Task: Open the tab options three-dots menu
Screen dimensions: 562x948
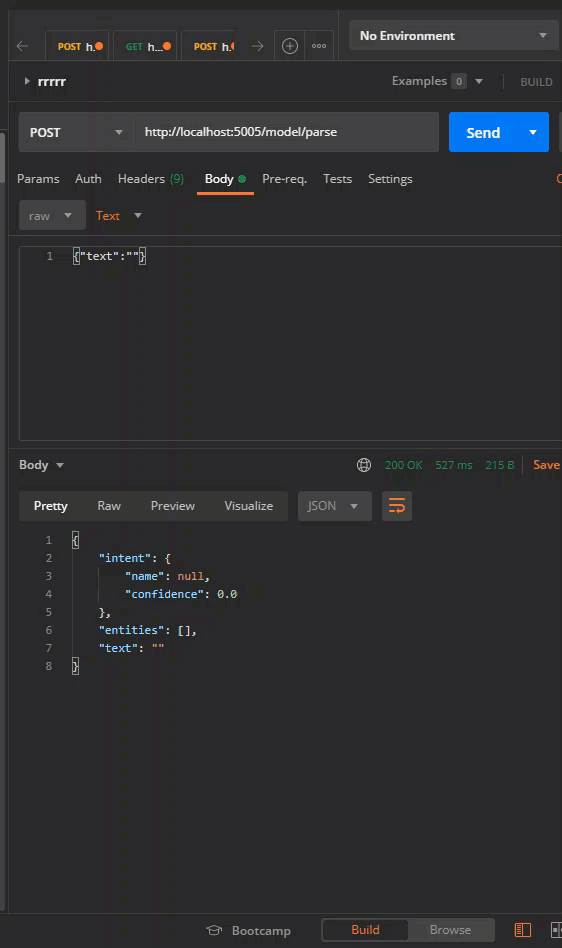Action: 319,46
